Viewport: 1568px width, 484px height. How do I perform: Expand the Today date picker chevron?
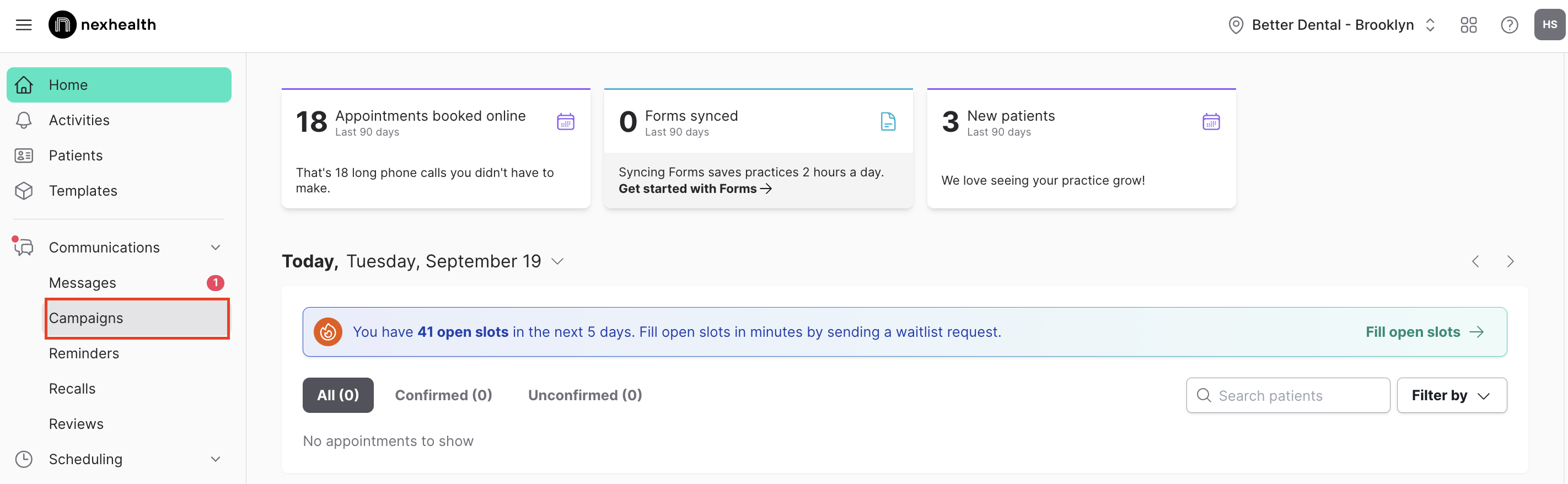click(x=557, y=262)
